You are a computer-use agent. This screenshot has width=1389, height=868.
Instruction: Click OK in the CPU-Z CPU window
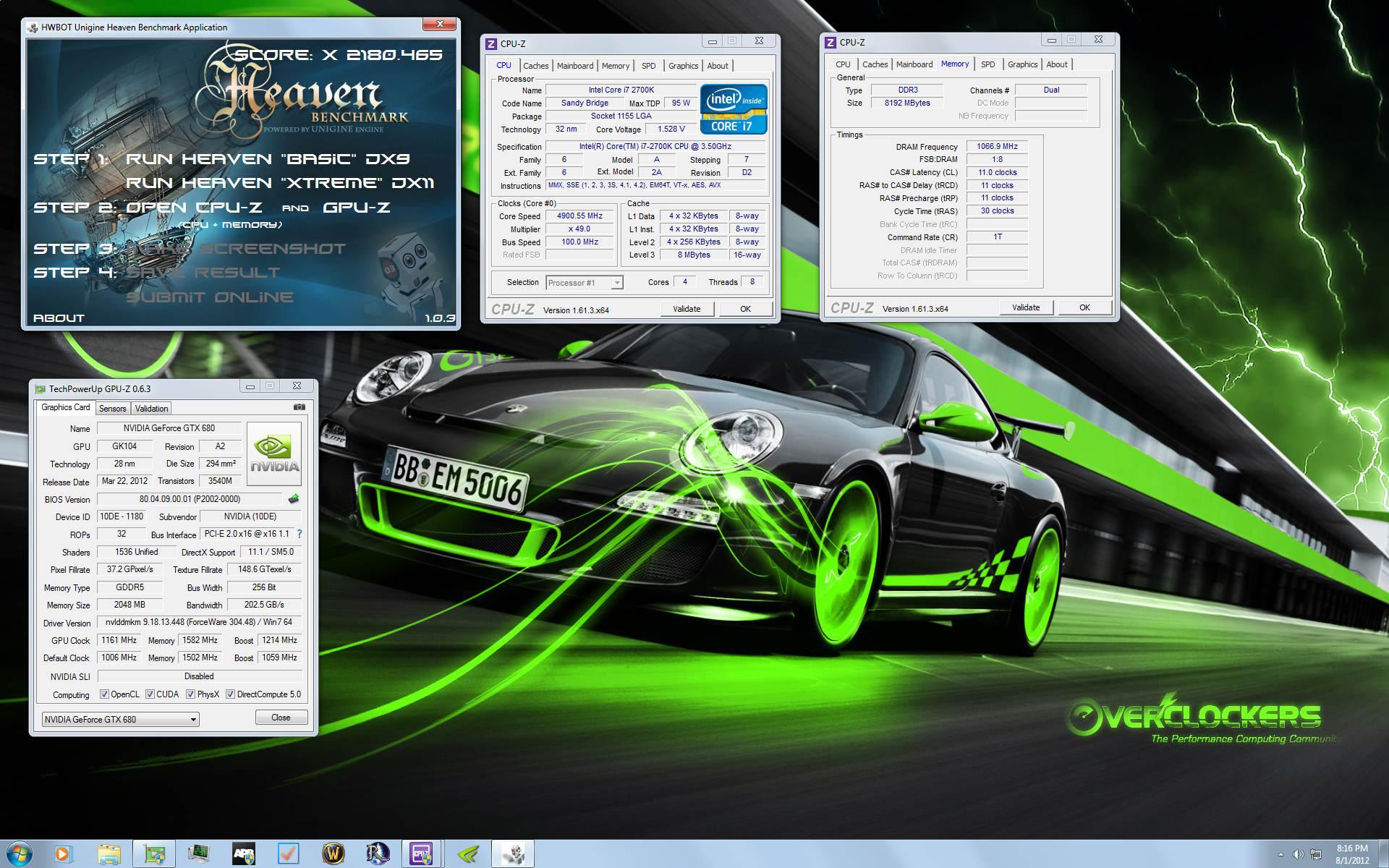click(x=745, y=309)
